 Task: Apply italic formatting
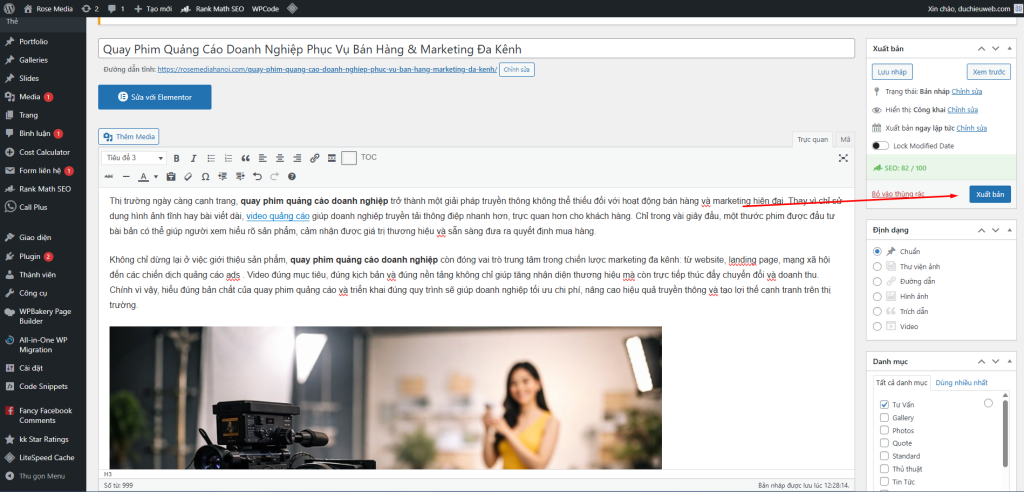[x=193, y=158]
